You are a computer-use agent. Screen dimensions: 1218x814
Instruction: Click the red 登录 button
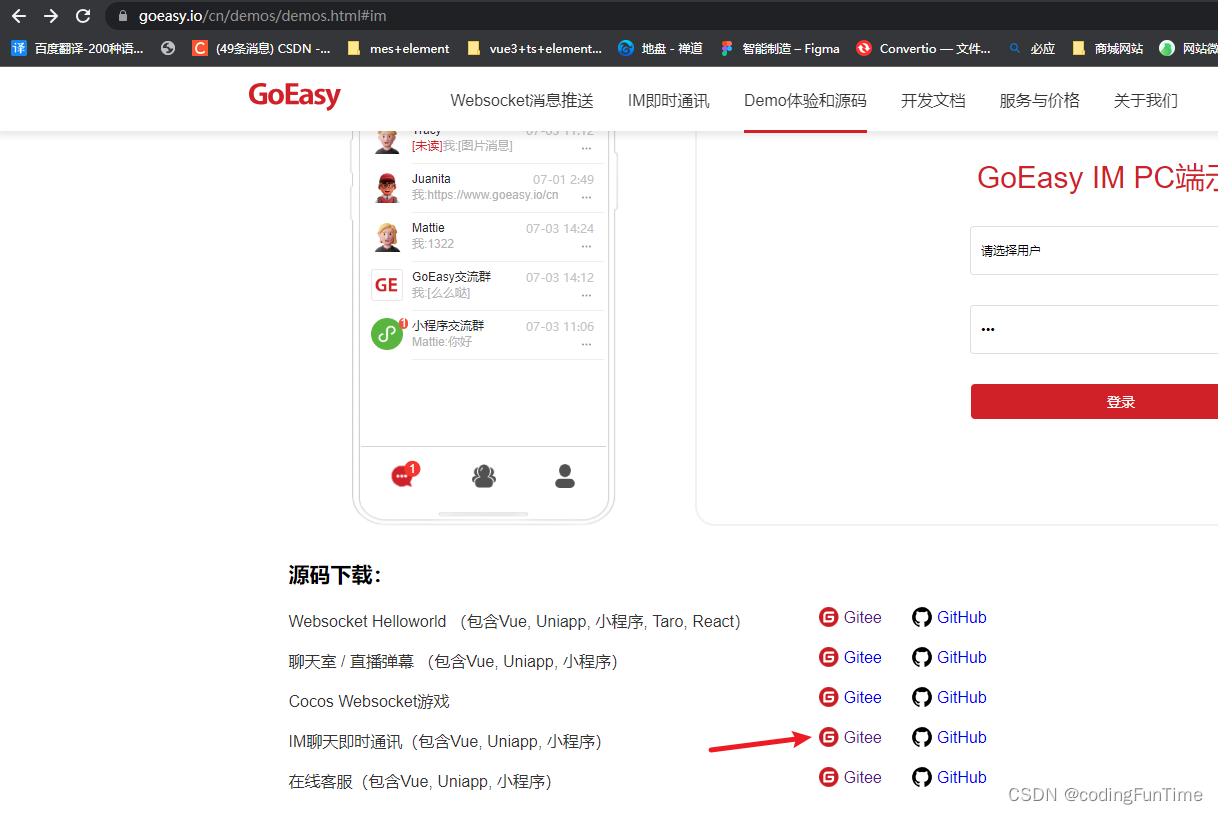coord(1094,401)
